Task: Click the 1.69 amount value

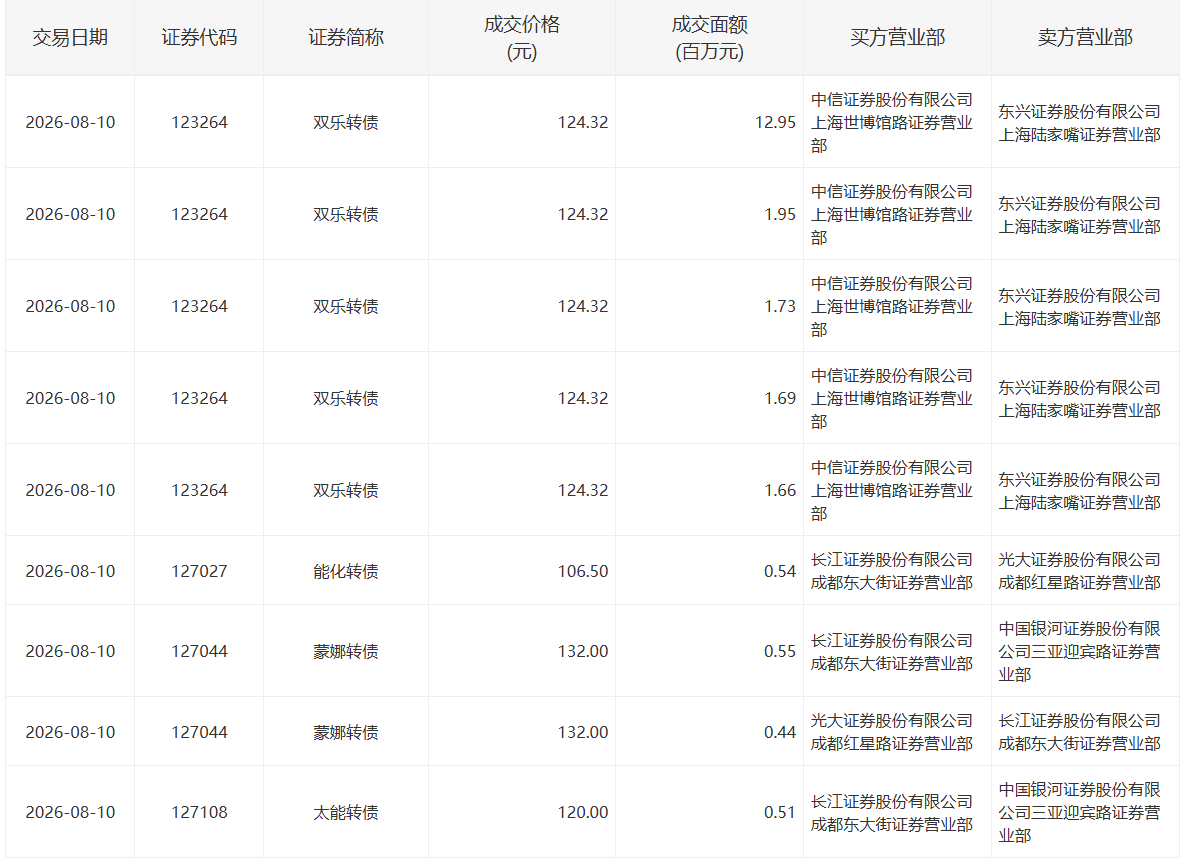Action: 780,398
